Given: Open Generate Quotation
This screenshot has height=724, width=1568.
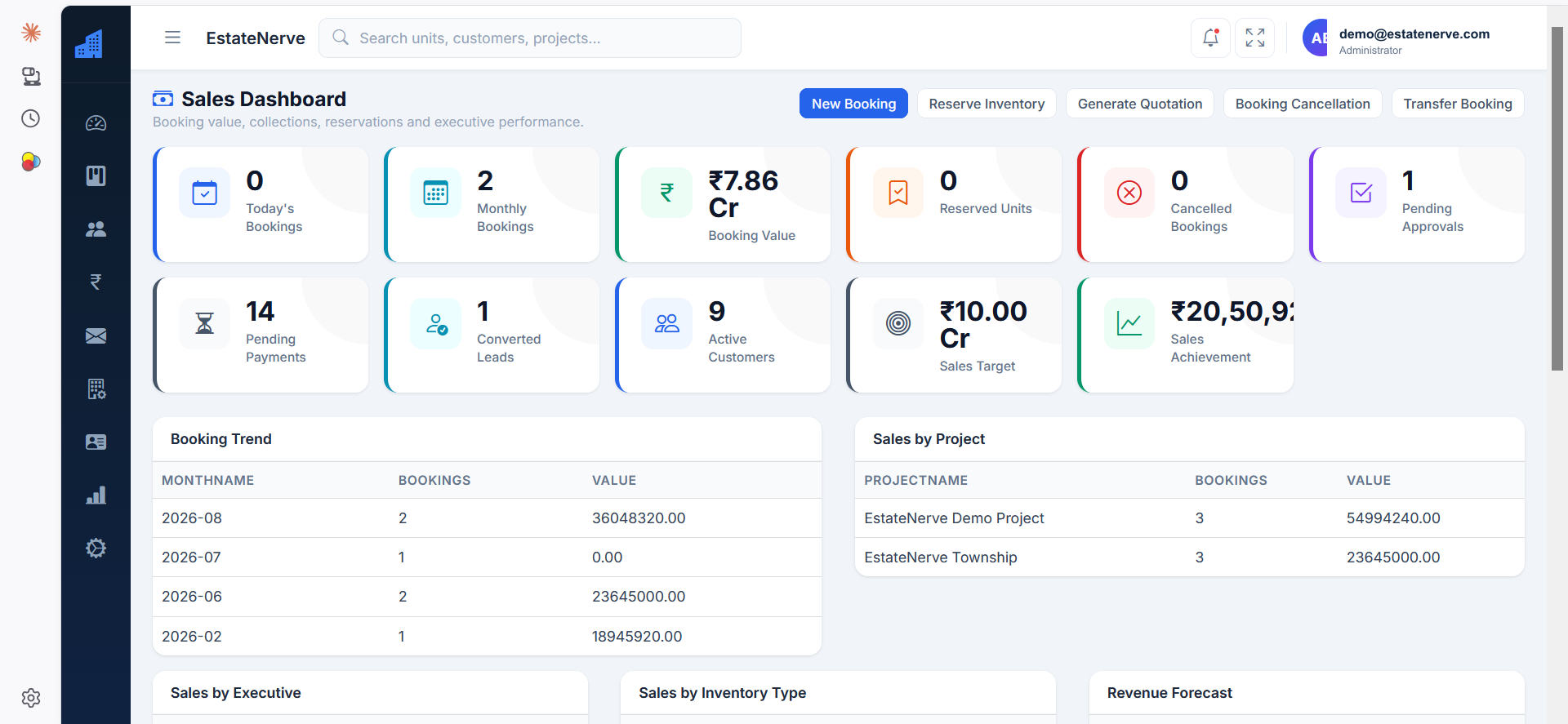Looking at the screenshot, I should click(x=1140, y=104).
